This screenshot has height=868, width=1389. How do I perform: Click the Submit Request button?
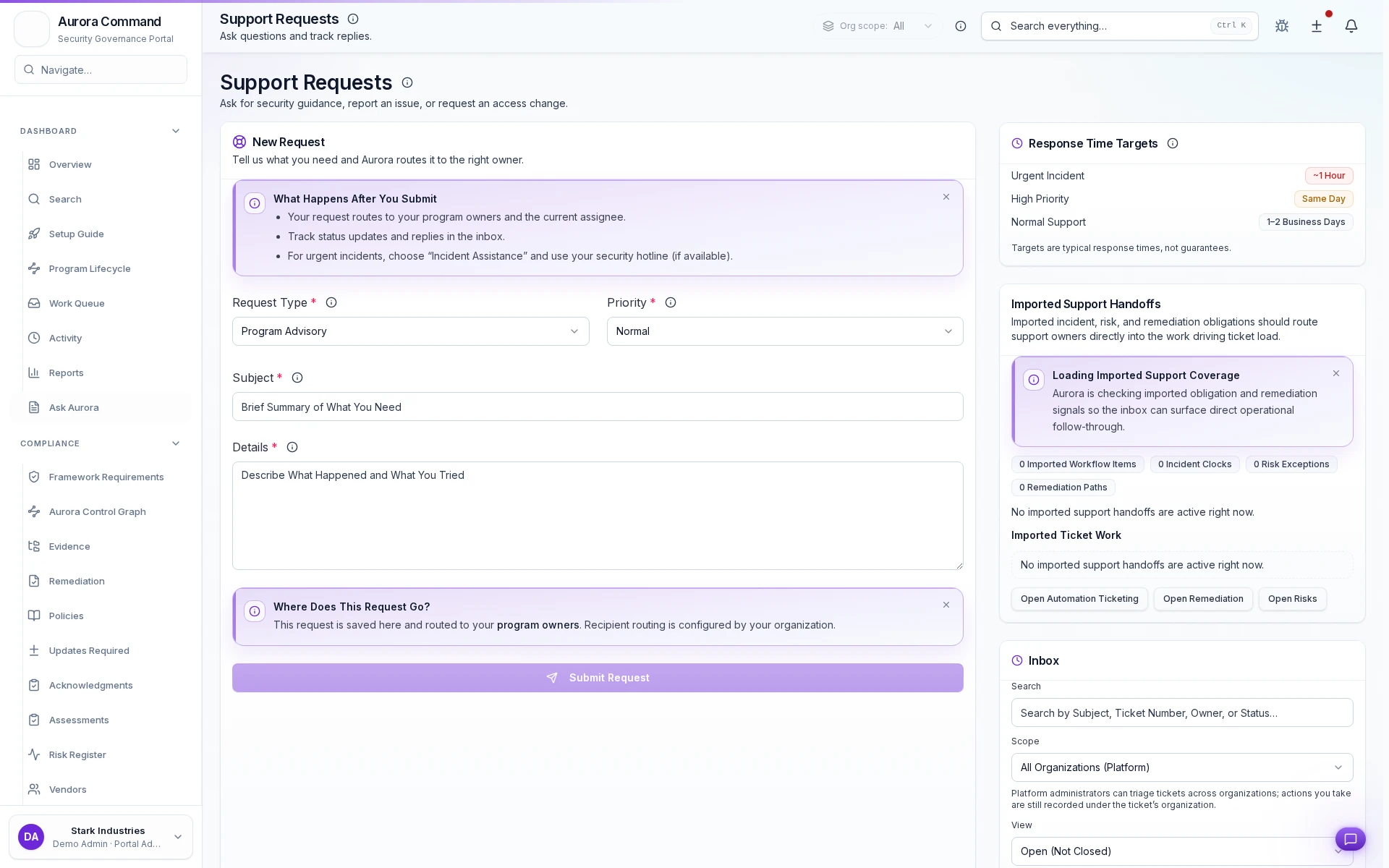point(598,678)
